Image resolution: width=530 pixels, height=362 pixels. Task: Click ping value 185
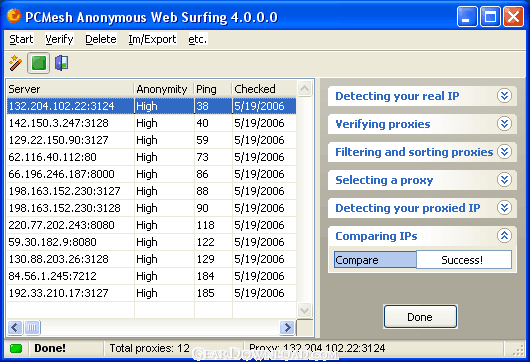tap(206, 293)
